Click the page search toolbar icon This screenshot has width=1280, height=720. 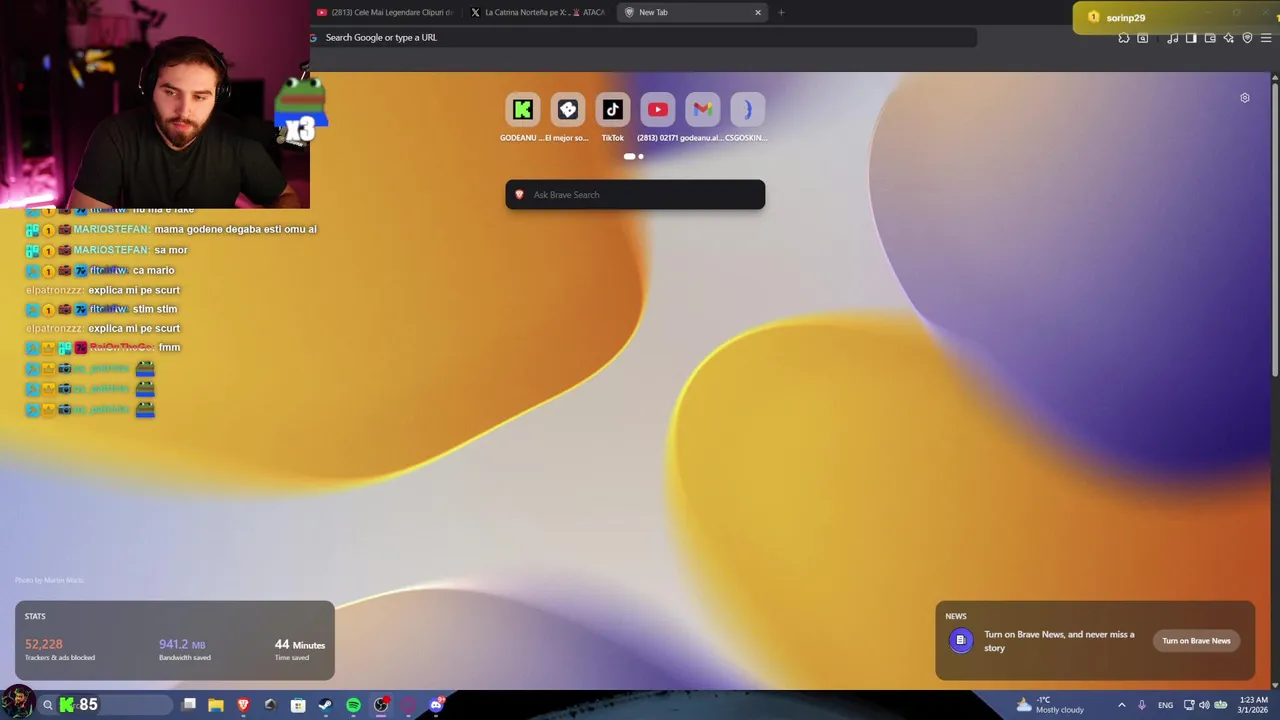click(1143, 38)
